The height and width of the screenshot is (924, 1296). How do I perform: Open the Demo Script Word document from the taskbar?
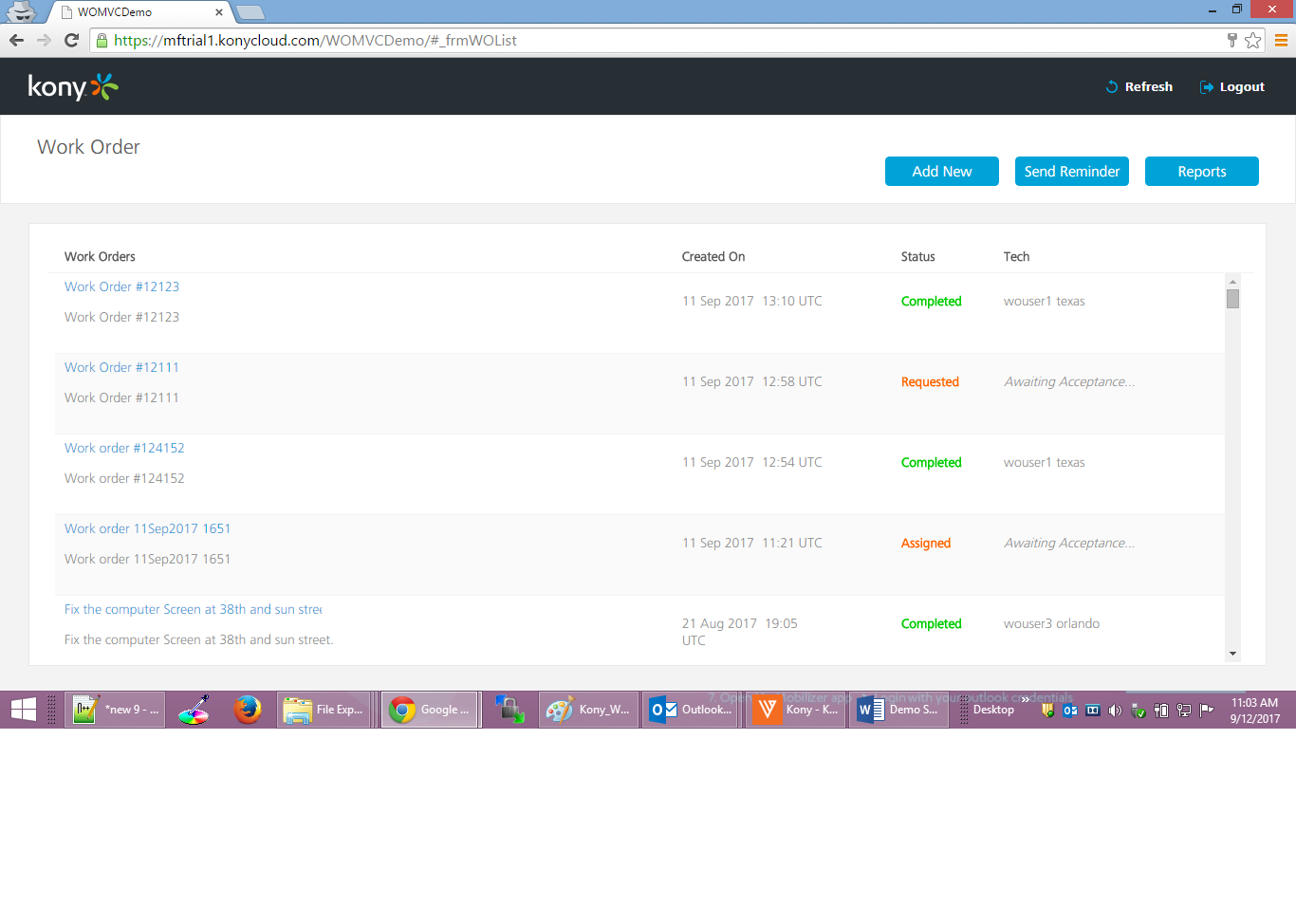(x=897, y=709)
